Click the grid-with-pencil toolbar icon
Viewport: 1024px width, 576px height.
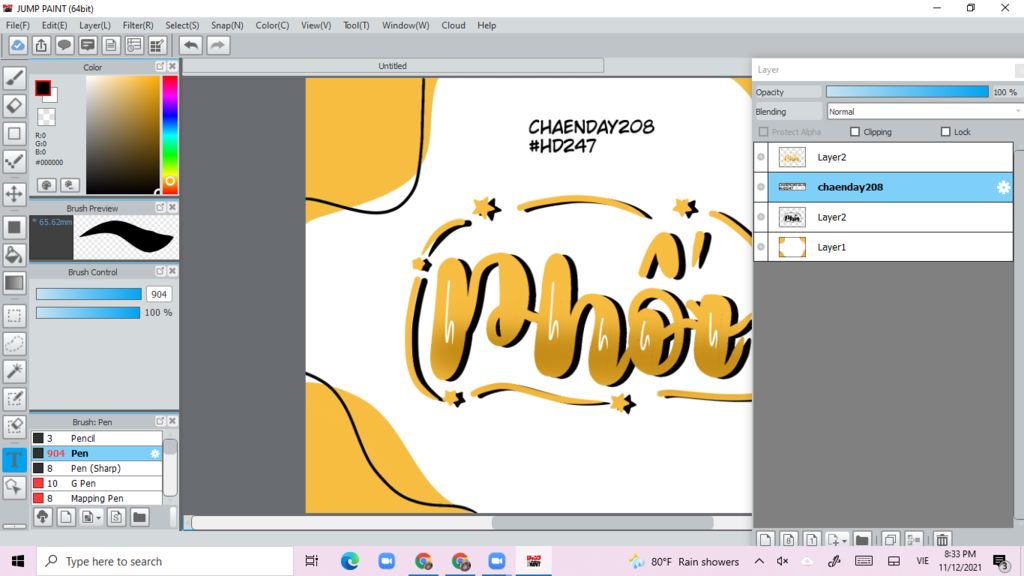click(x=157, y=45)
